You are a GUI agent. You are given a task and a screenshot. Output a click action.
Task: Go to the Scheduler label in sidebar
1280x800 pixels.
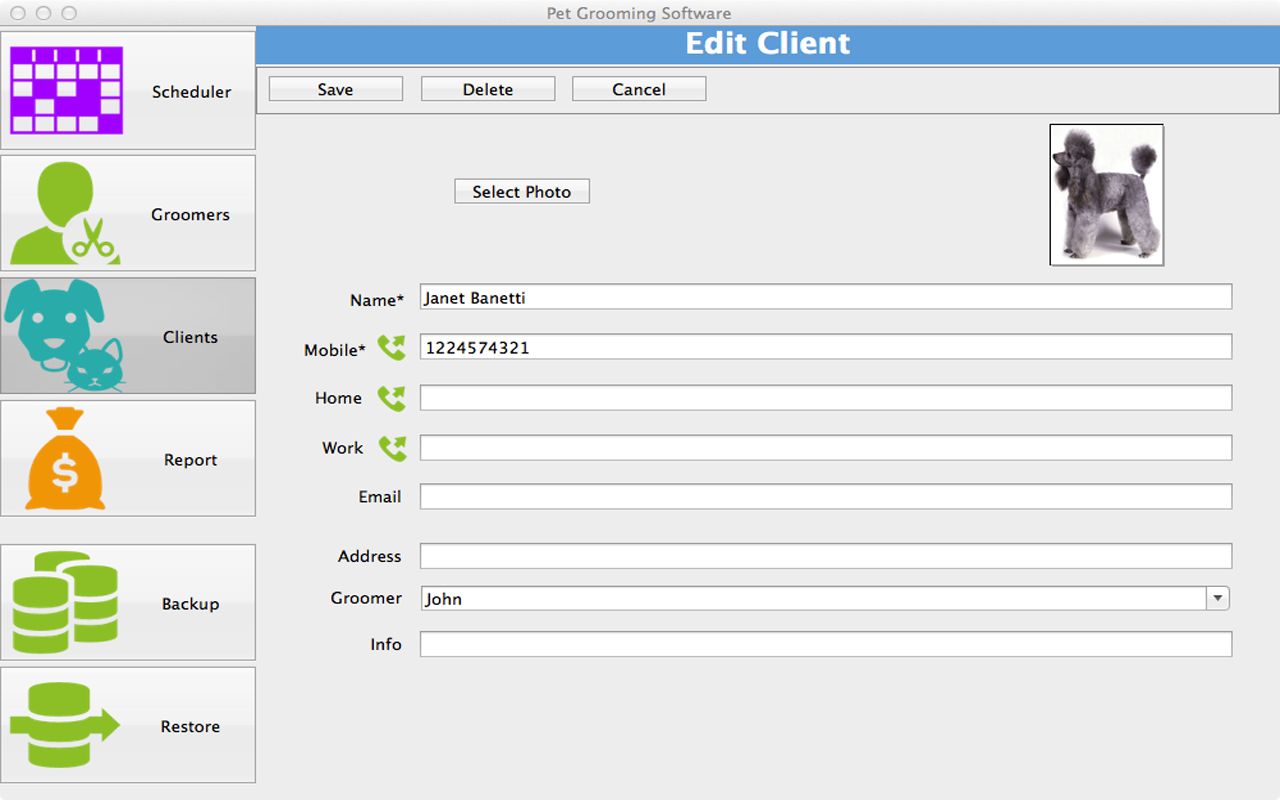click(191, 91)
